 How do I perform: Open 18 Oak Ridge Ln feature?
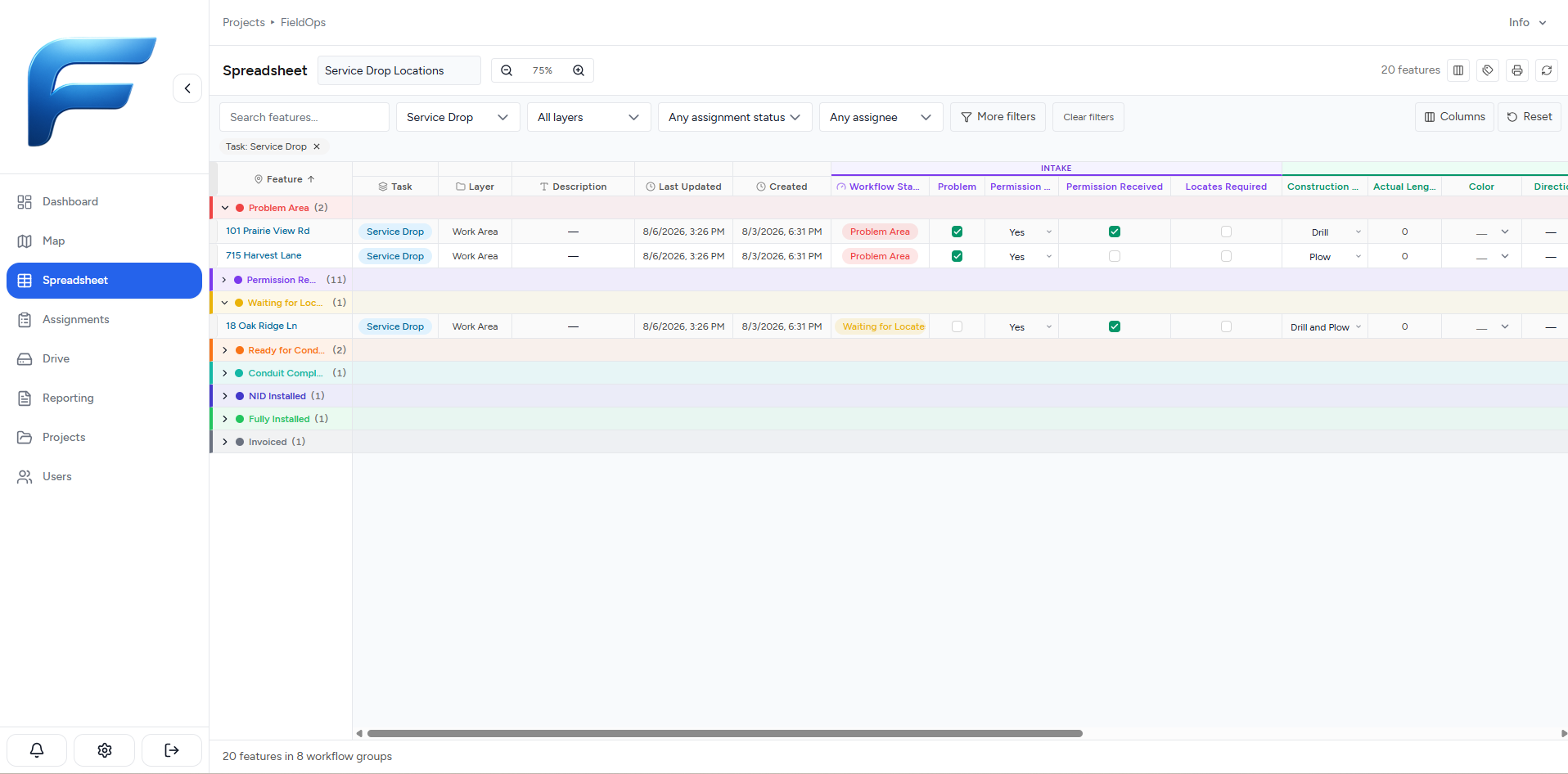(261, 326)
